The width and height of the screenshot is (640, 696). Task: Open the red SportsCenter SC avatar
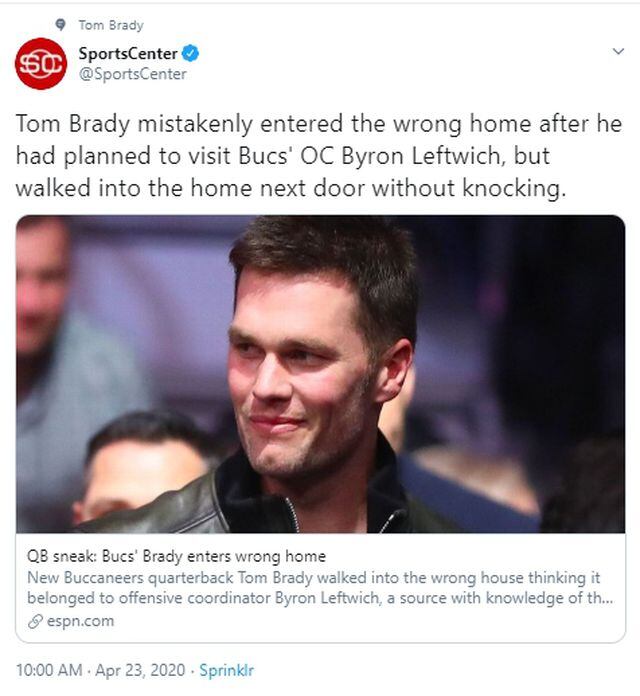pos(40,62)
